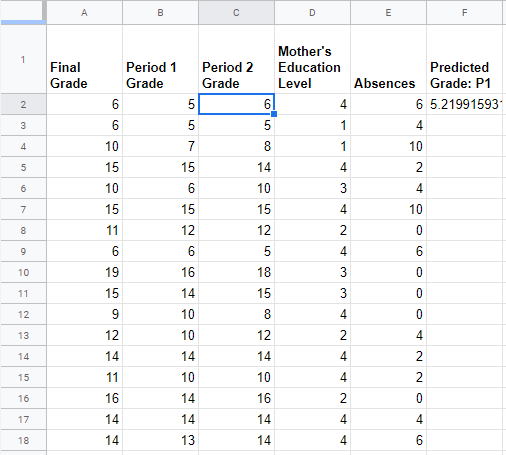Click the fill handle of cell C2
This screenshot has width=506, height=455.
pos(274,114)
